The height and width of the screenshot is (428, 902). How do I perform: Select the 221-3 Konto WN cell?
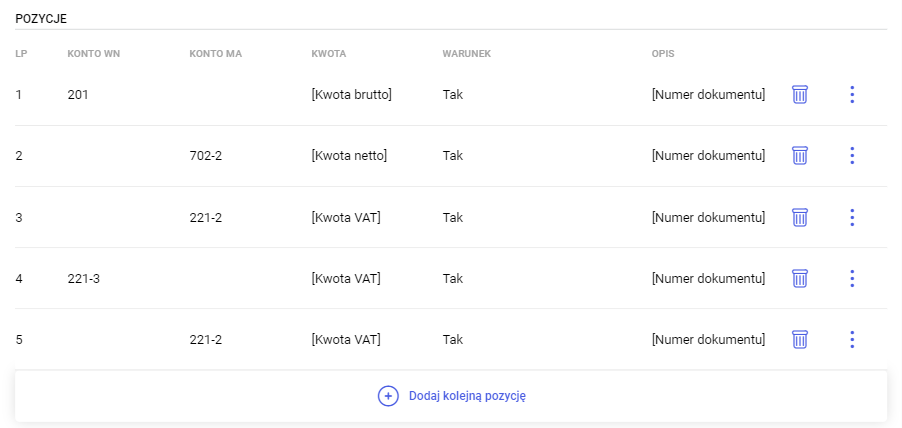tap(84, 278)
